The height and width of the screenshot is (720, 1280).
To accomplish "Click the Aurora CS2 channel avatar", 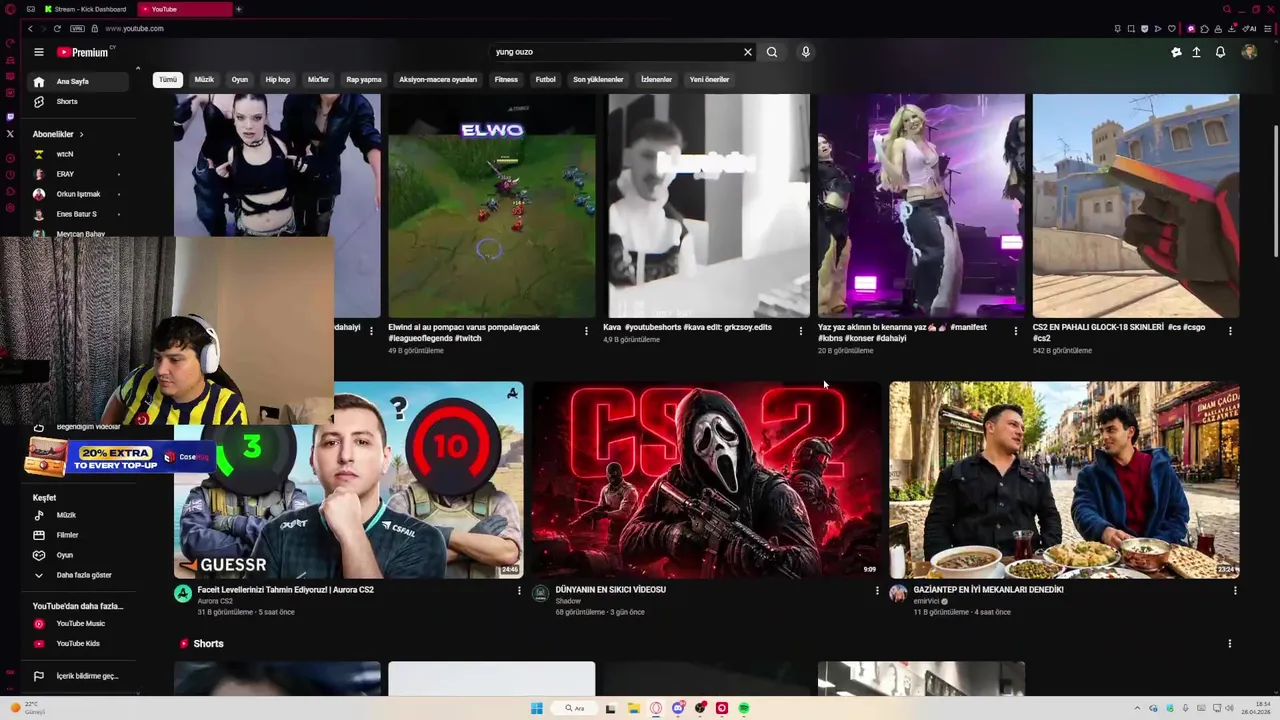I will click(183, 594).
